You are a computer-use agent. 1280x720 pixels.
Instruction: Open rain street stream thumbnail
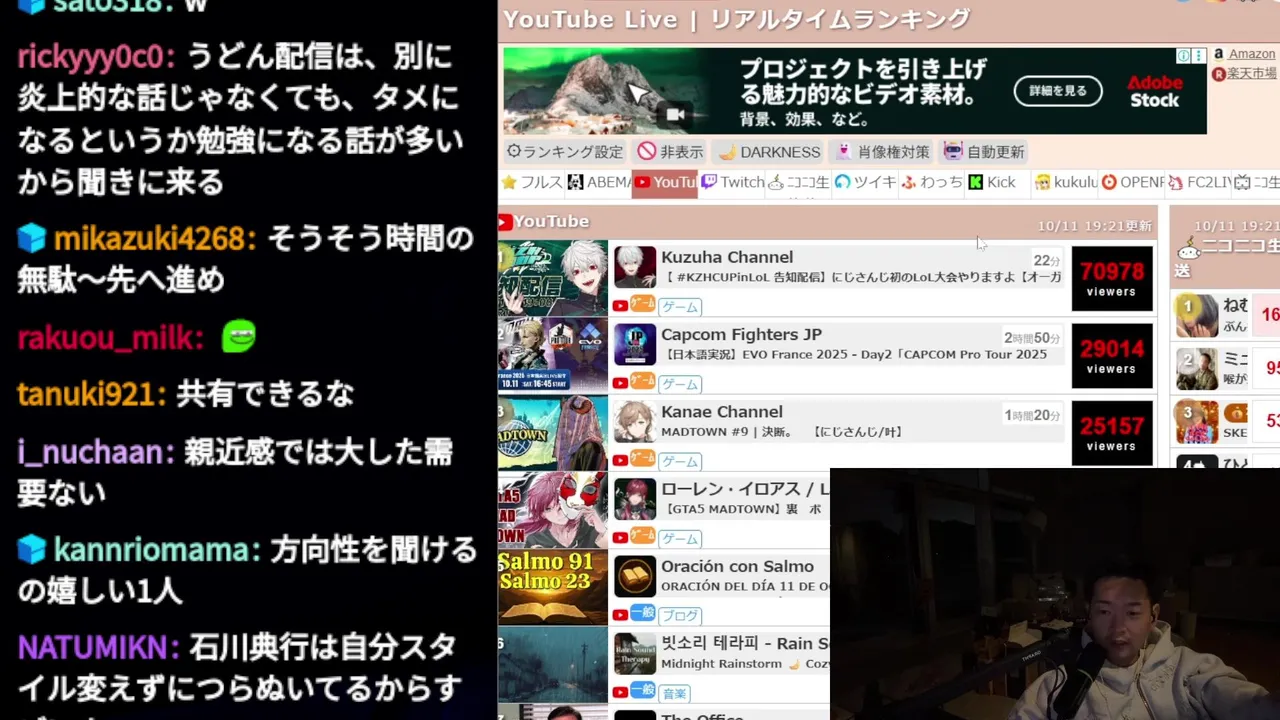point(552,664)
